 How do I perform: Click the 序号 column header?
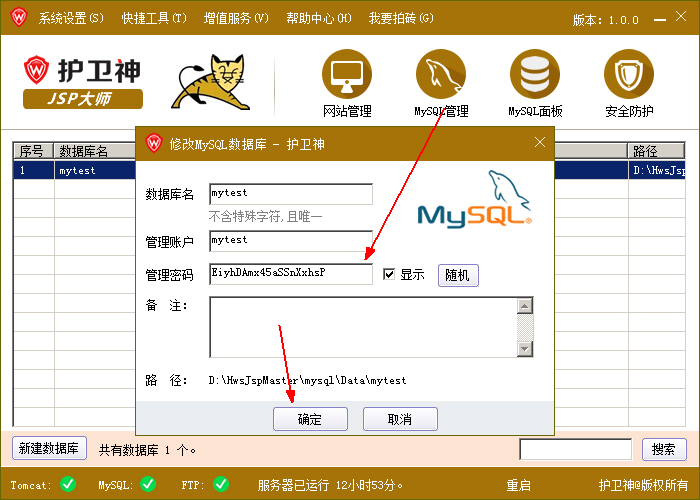click(x=34, y=151)
